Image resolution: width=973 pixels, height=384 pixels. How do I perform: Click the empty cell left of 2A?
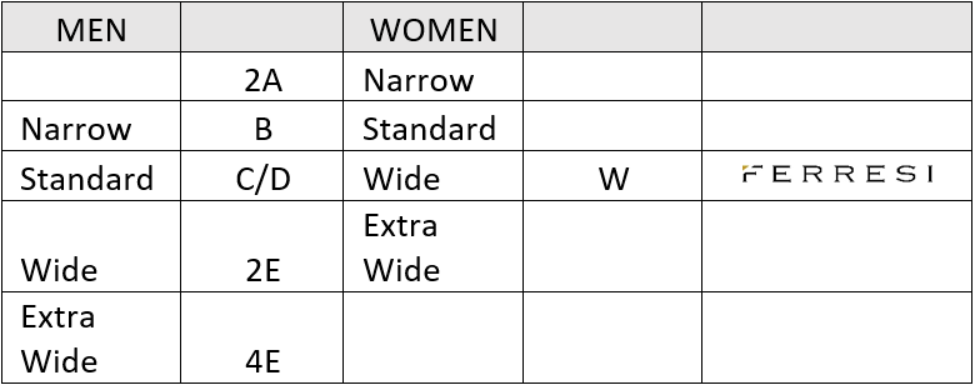point(91,76)
